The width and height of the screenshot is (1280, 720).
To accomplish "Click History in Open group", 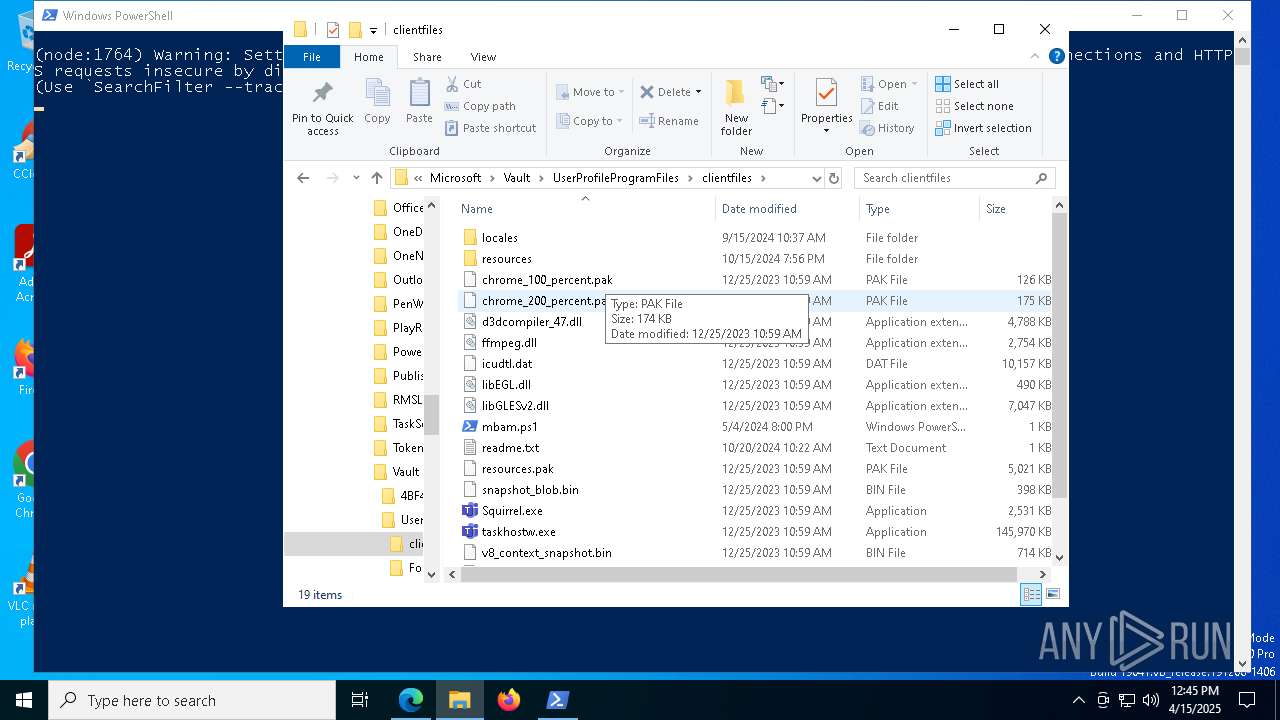I will click(886, 128).
